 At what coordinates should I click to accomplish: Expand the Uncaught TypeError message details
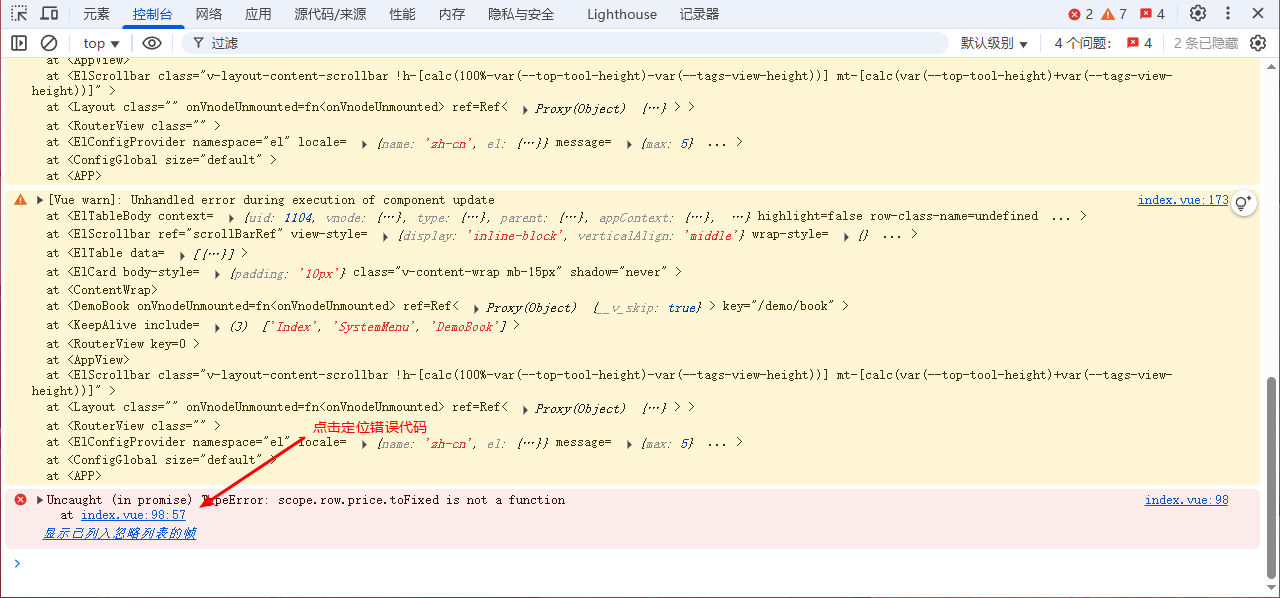(39, 499)
